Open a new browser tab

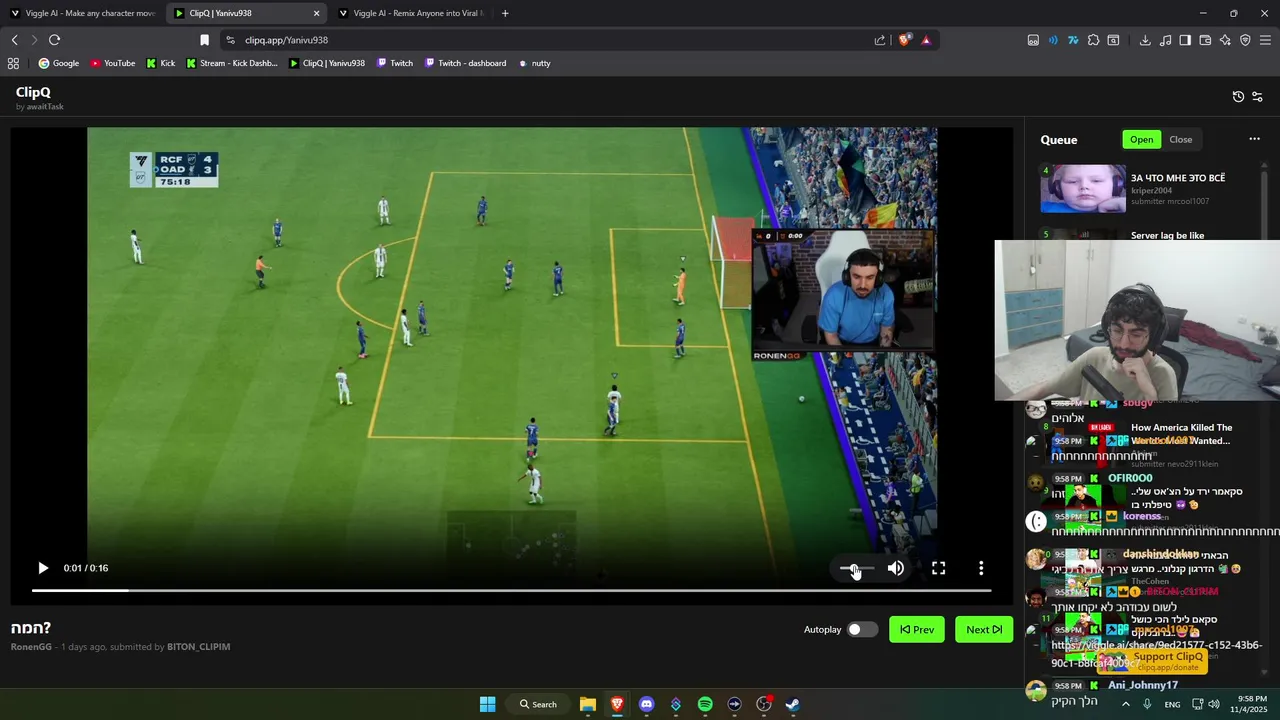pos(505,13)
